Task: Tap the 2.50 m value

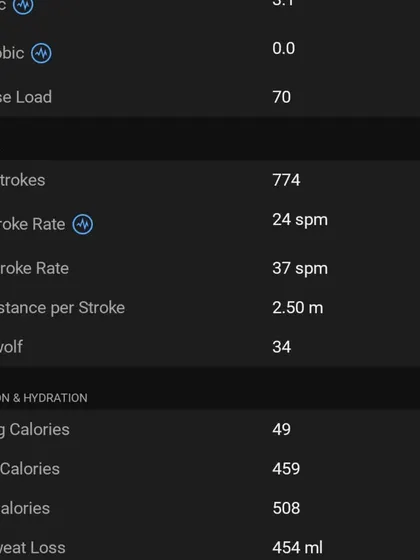Action: pos(298,308)
